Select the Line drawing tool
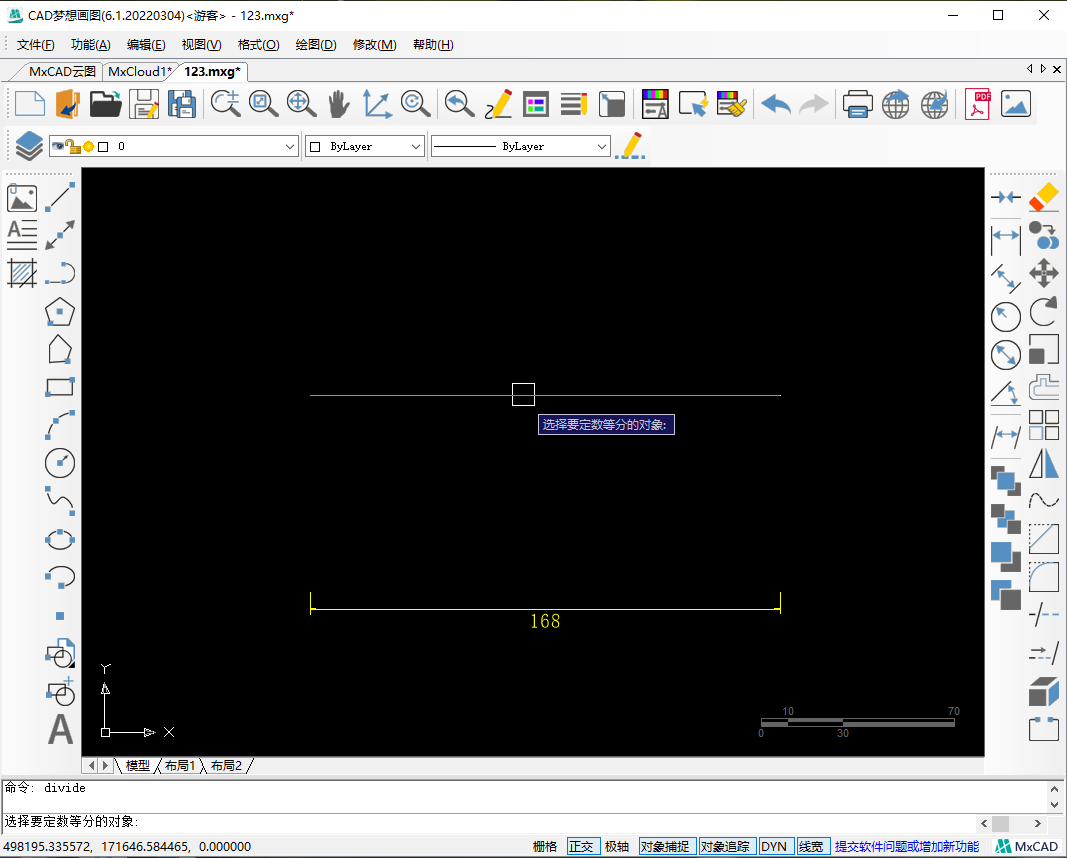Screen dimensions: 1067x858 [x=61, y=197]
